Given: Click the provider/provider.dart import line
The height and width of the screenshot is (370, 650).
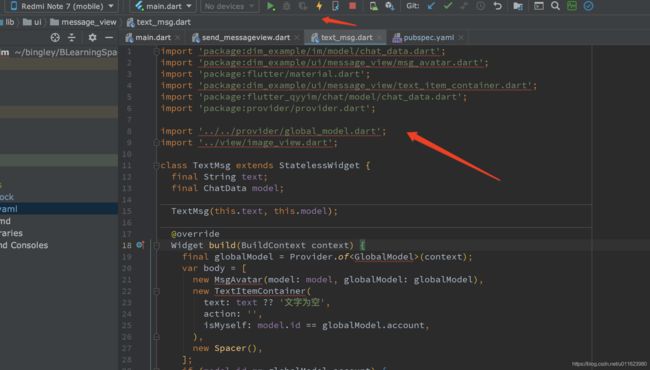Looking at the screenshot, I should pos(268,108).
